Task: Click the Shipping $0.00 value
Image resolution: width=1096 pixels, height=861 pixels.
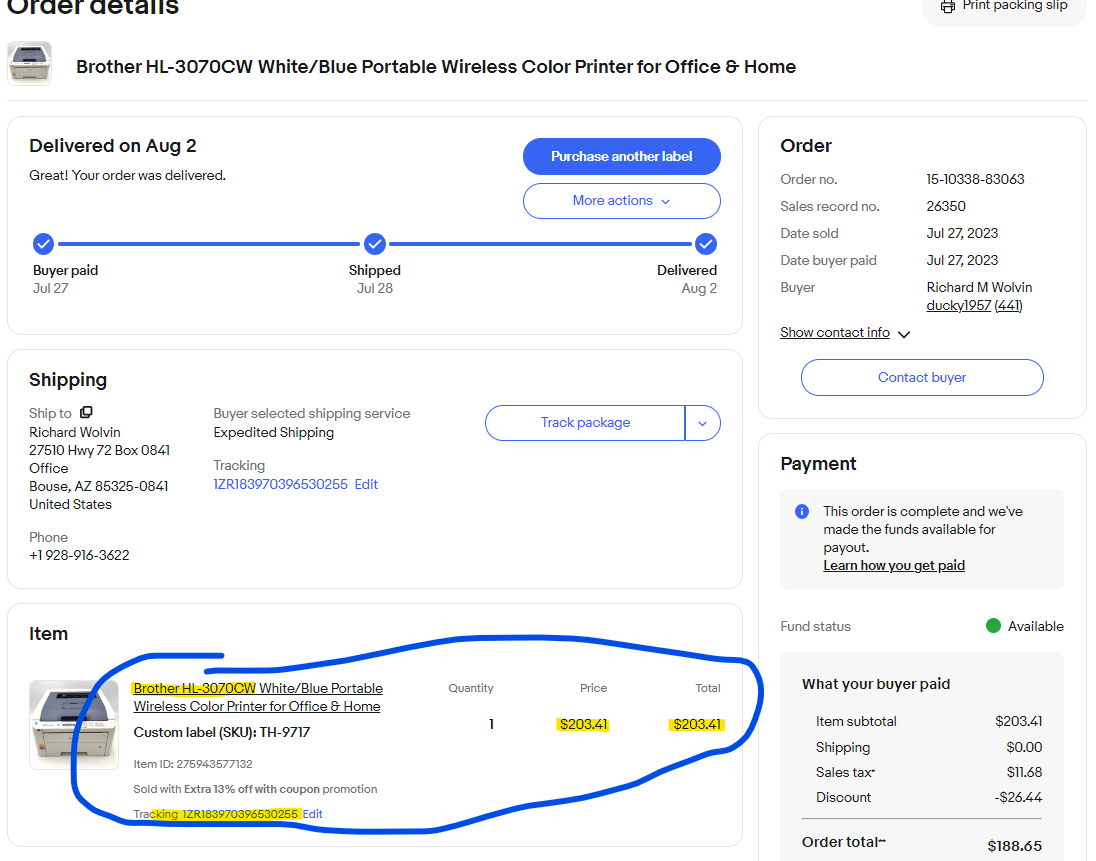Action: coord(1024,747)
